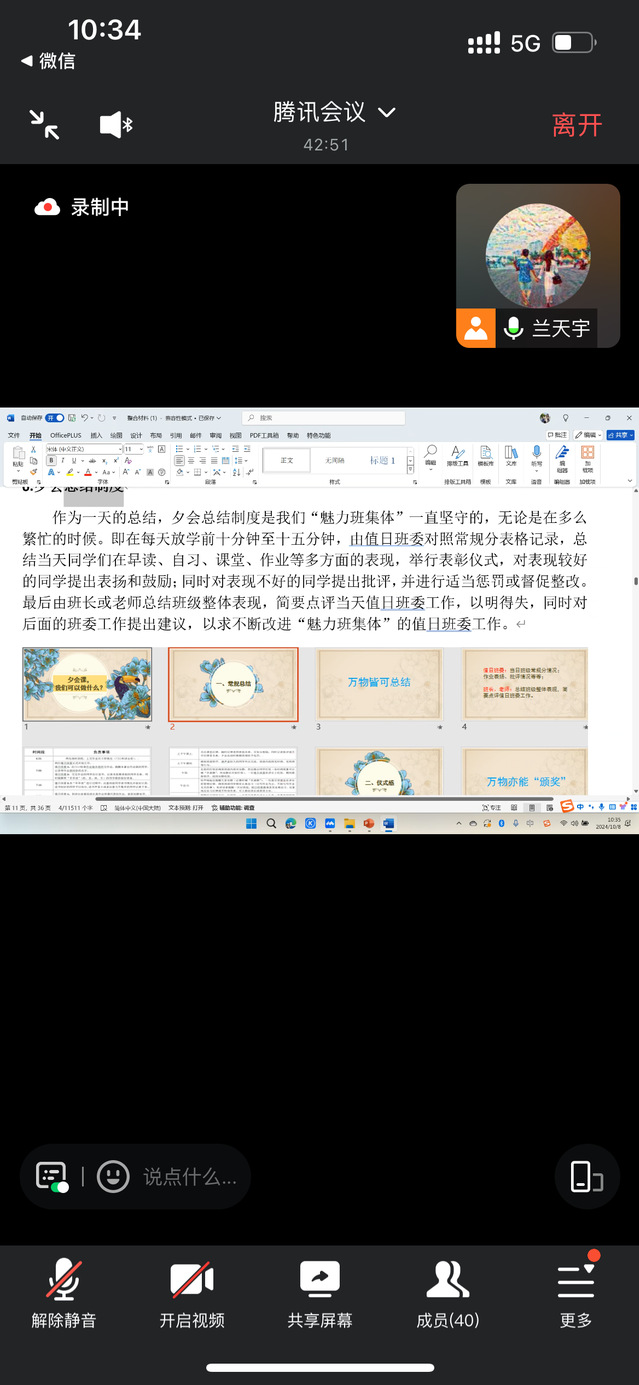Click the 一、常规总结 slide thumbnail
This screenshot has height=1385, width=639.
pyautogui.click(x=233, y=684)
